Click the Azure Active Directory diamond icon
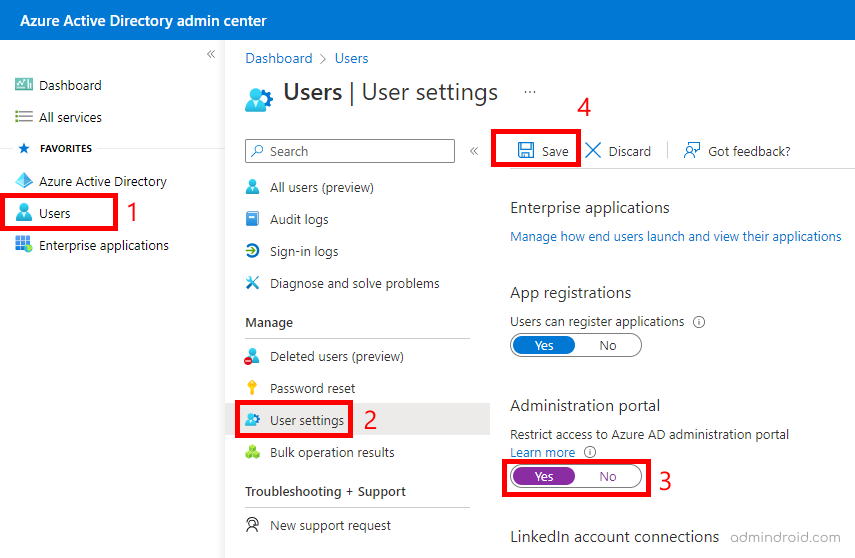 pyautogui.click(x=24, y=181)
